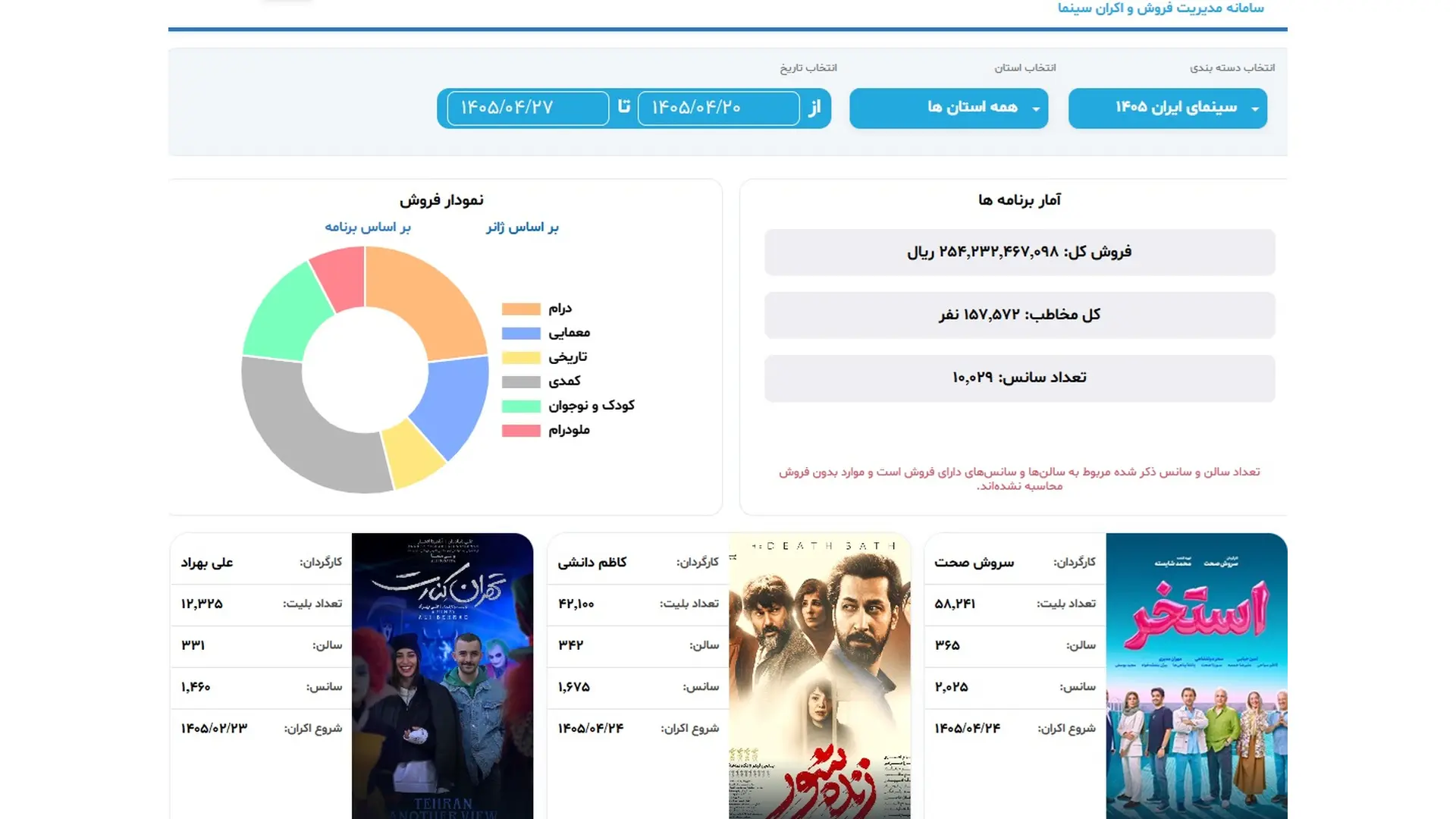Screen dimensions: 1456x819
Task: Toggle ملودرام legend color swatch
Action: point(521,430)
